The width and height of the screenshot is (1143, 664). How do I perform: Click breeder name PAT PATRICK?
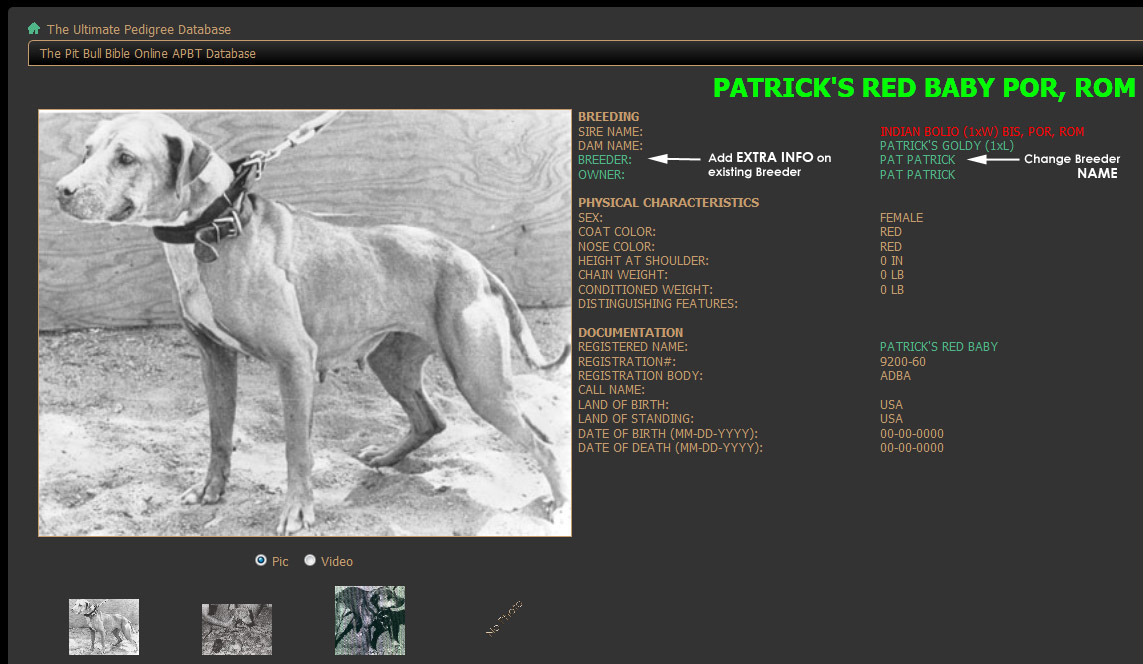click(x=917, y=160)
